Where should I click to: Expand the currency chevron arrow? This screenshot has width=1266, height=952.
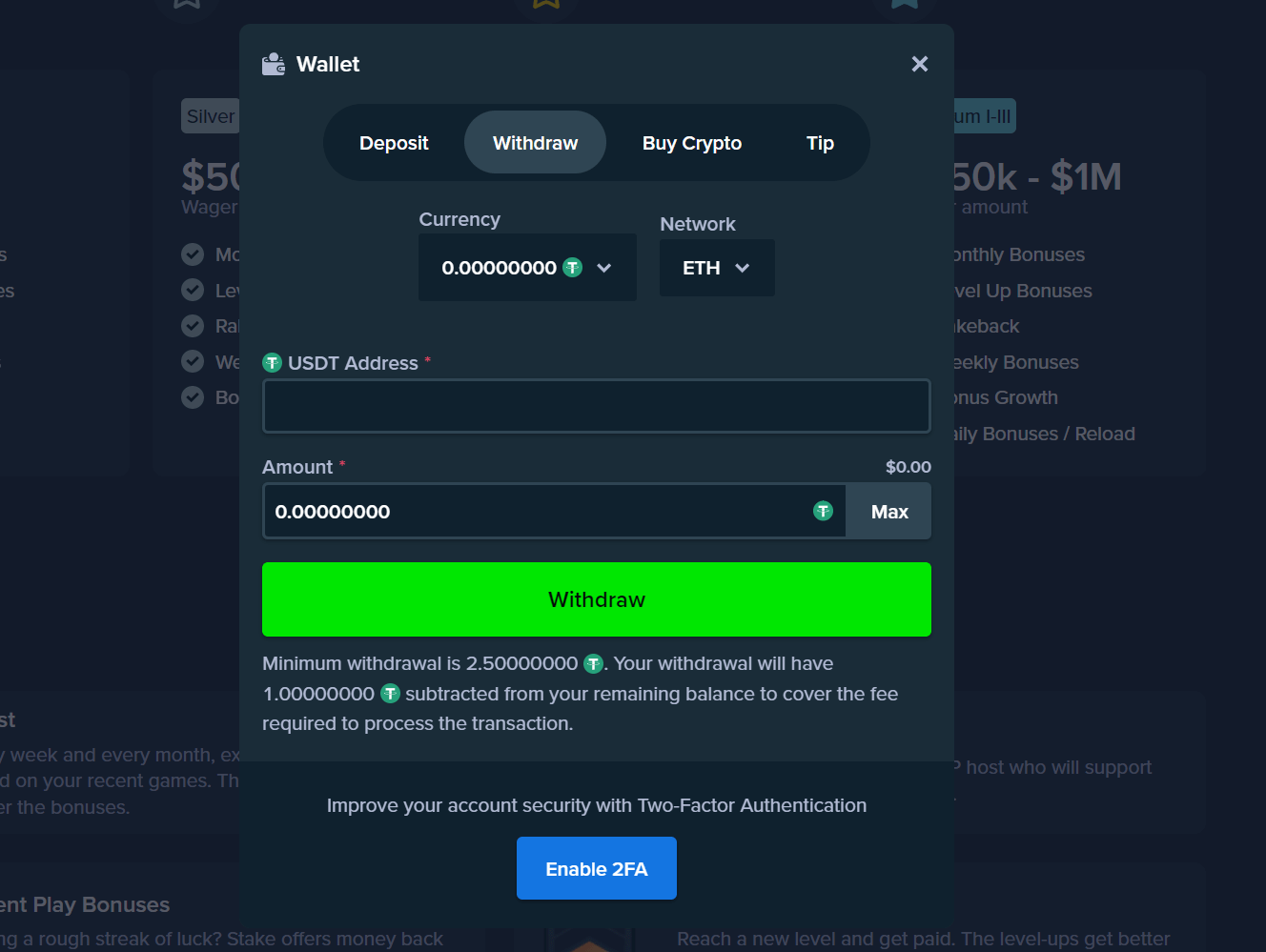pyautogui.click(x=604, y=268)
